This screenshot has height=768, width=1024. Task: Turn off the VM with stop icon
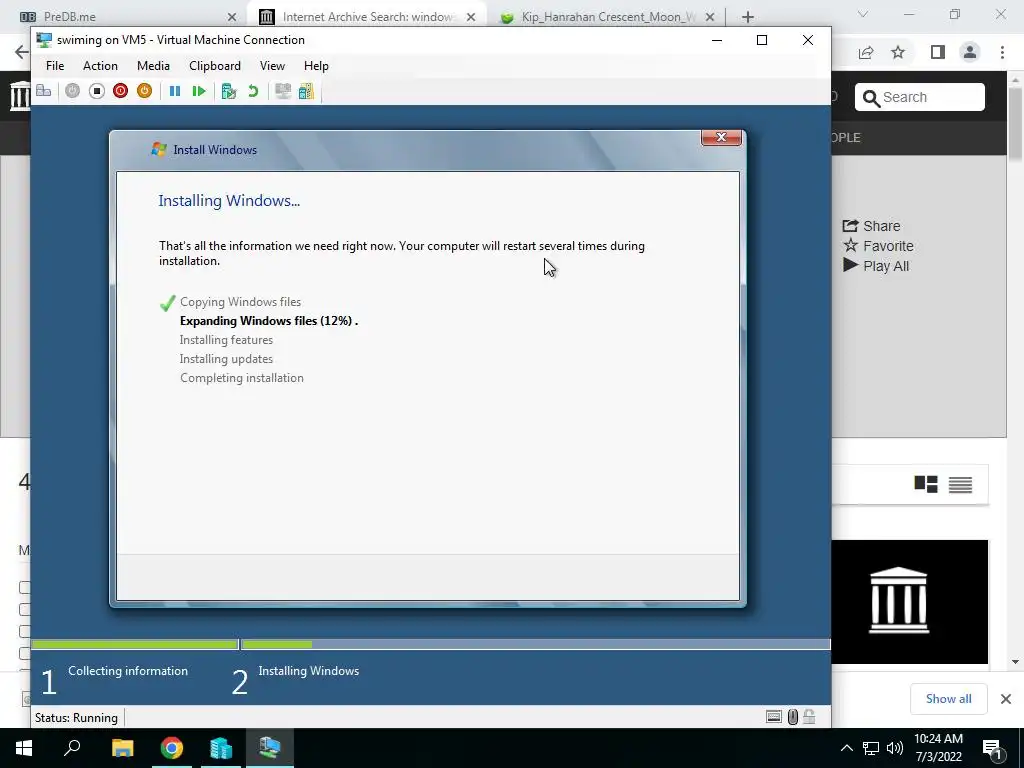coord(97,91)
